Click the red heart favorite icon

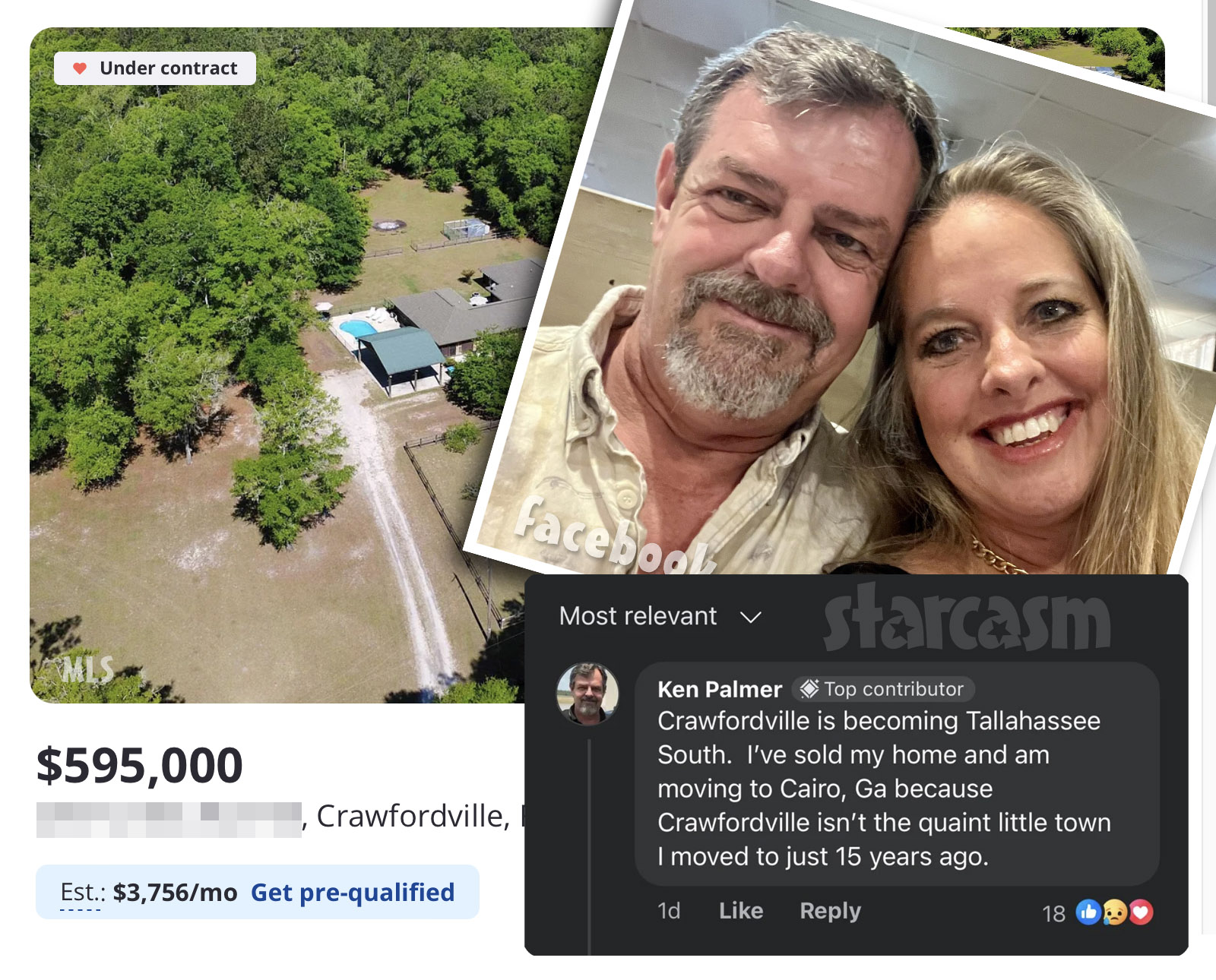tap(80, 68)
